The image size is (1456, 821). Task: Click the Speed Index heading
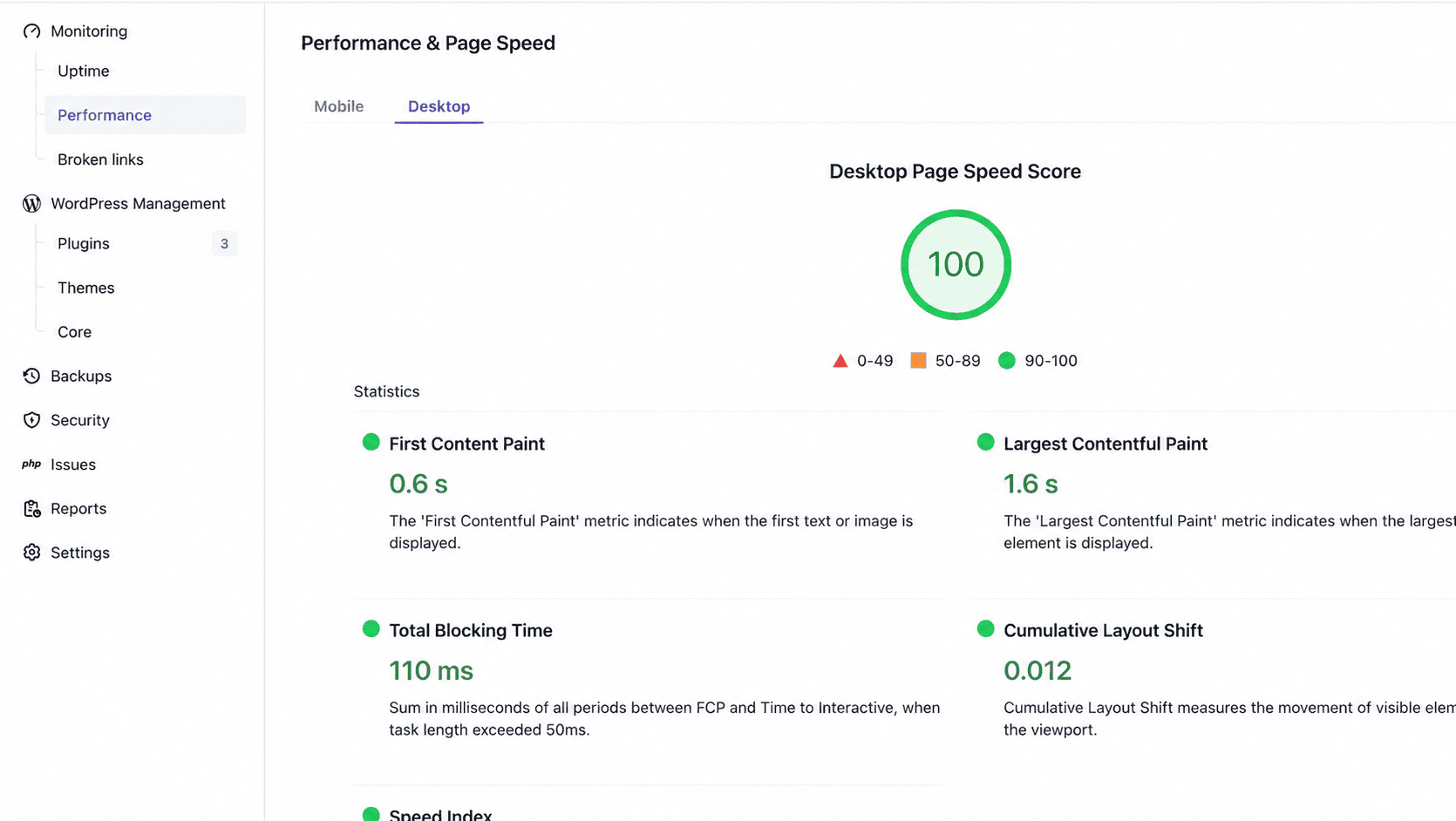[x=440, y=814]
